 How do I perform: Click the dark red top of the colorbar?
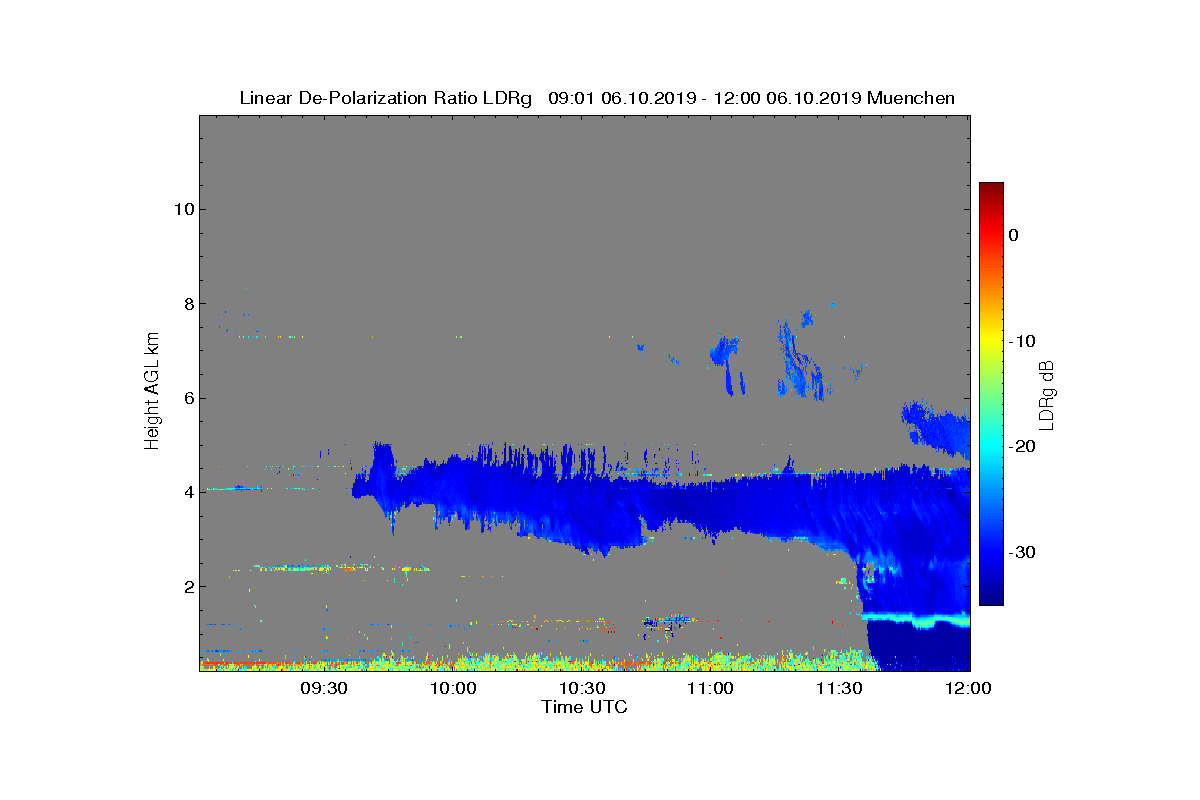tap(991, 190)
